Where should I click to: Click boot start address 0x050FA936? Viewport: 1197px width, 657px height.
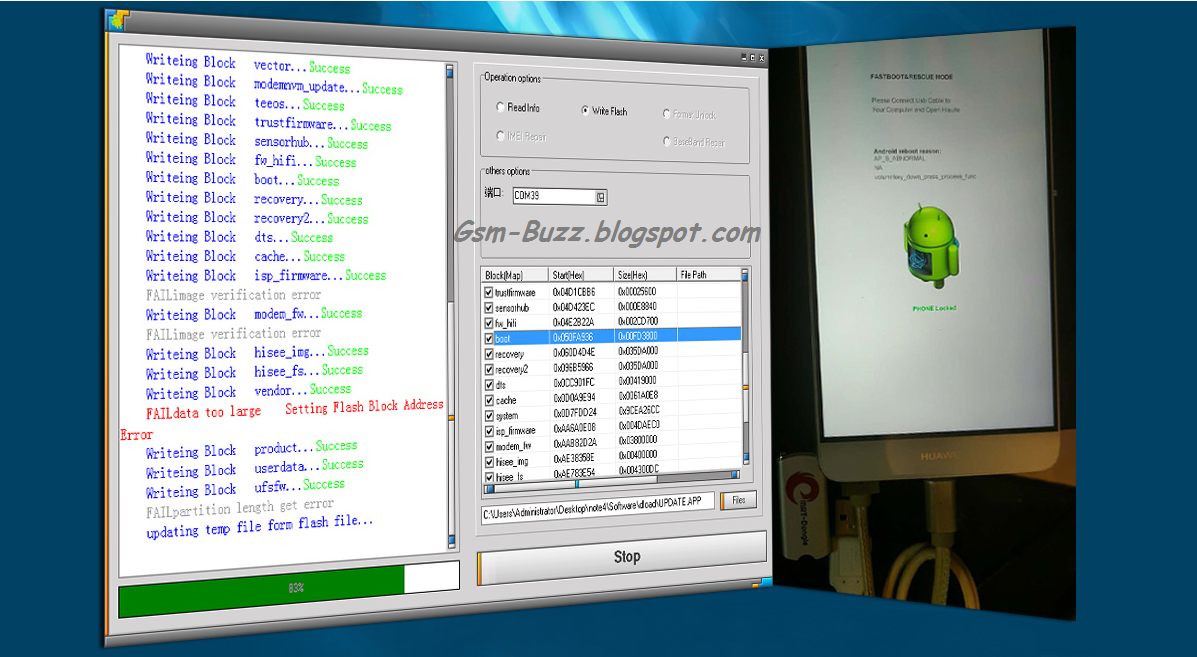click(573, 337)
